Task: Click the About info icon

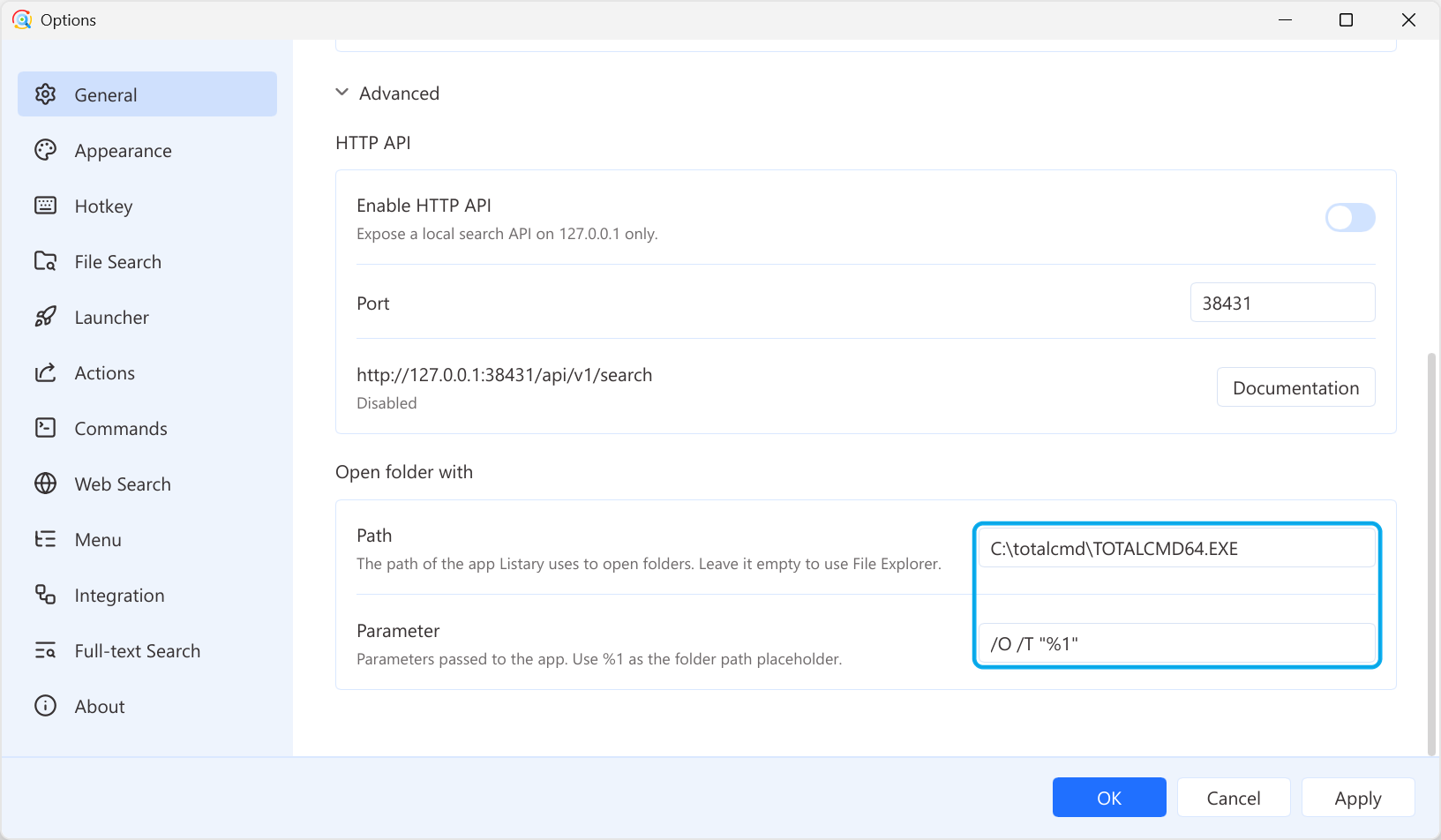Action: 45,706
